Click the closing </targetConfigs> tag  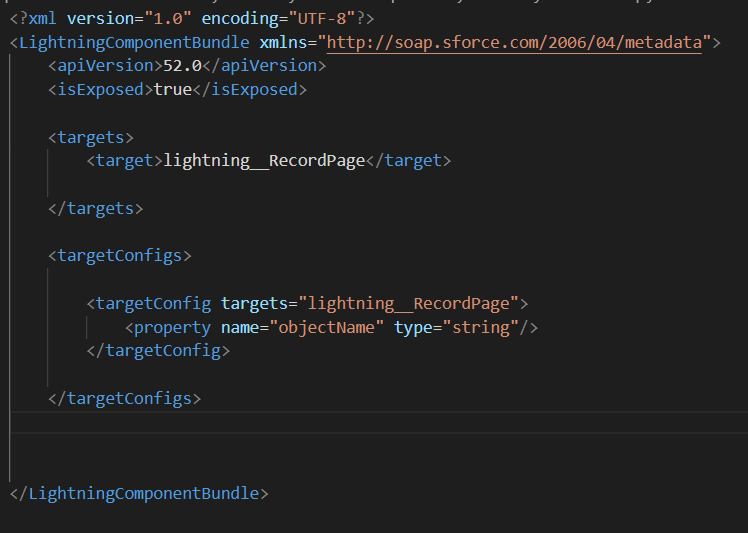point(125,398)
